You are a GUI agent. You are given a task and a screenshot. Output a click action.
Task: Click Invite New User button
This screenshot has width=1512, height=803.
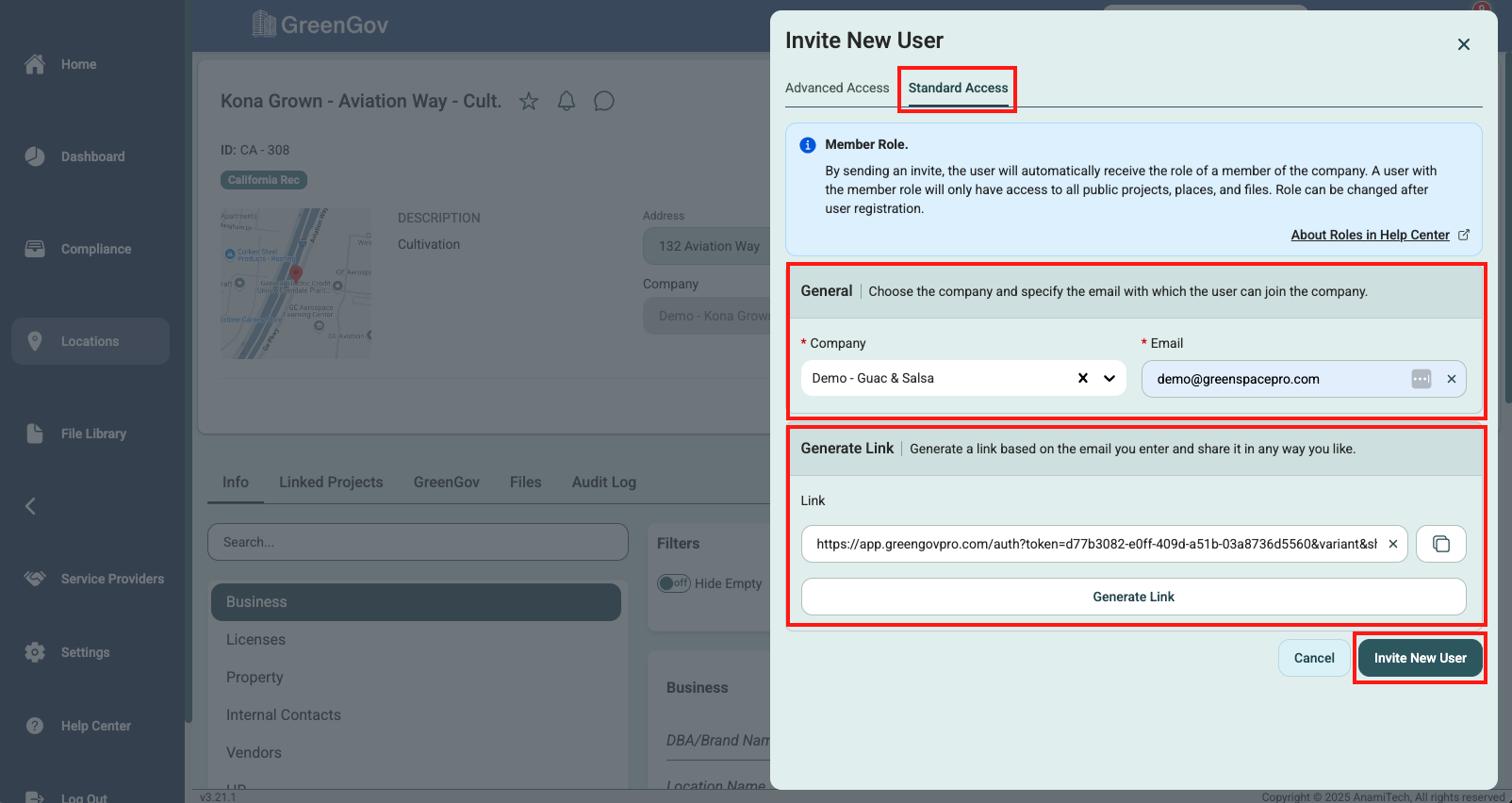coord(1420,658)
